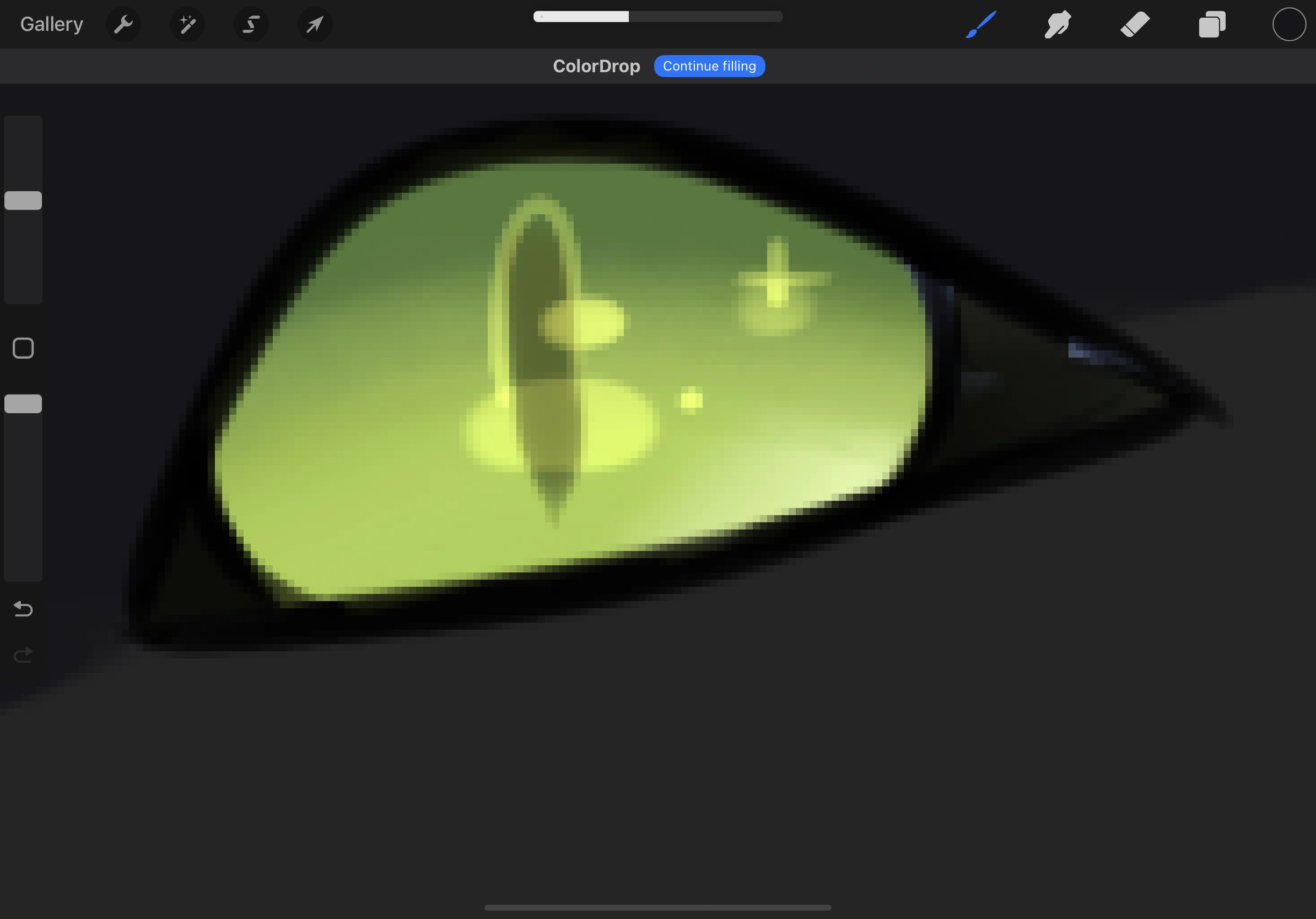Select the Brush tool
The width and height of the screenshot is (1316, 919).
point(981,25)
